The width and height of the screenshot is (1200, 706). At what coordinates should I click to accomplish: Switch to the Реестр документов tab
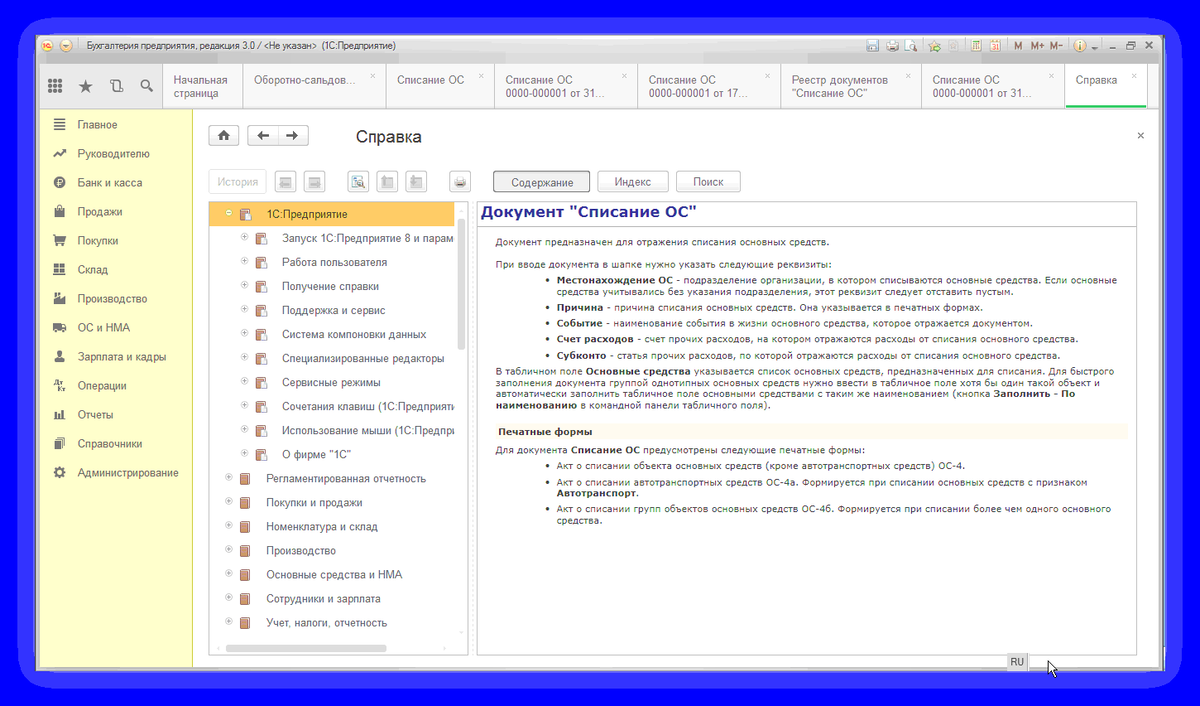coord(851,86)
